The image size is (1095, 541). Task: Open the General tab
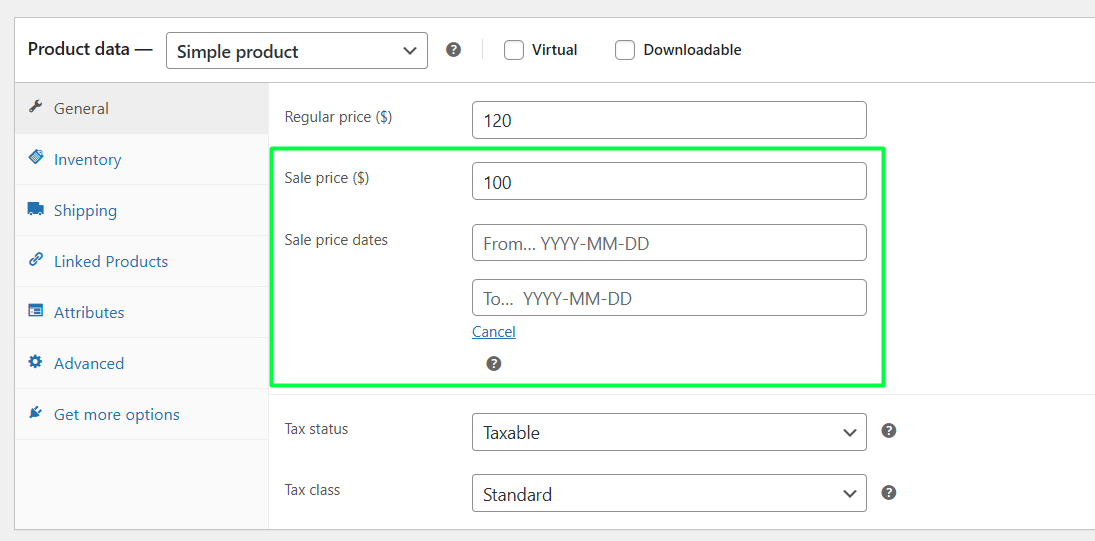pos(142,108)
